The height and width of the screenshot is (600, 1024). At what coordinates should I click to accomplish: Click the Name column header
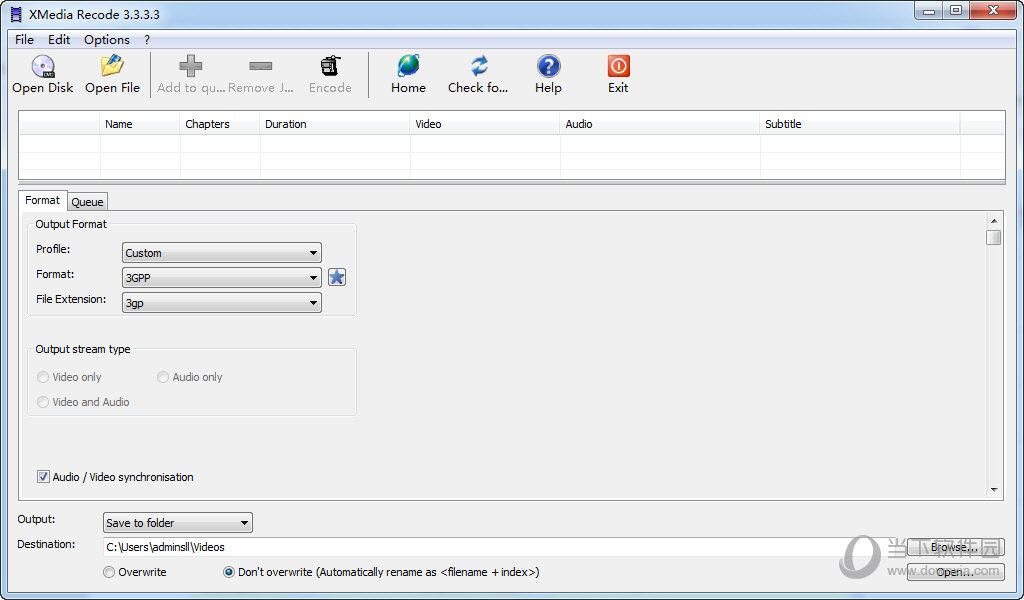pyautogui.click(x=140, y=124)
